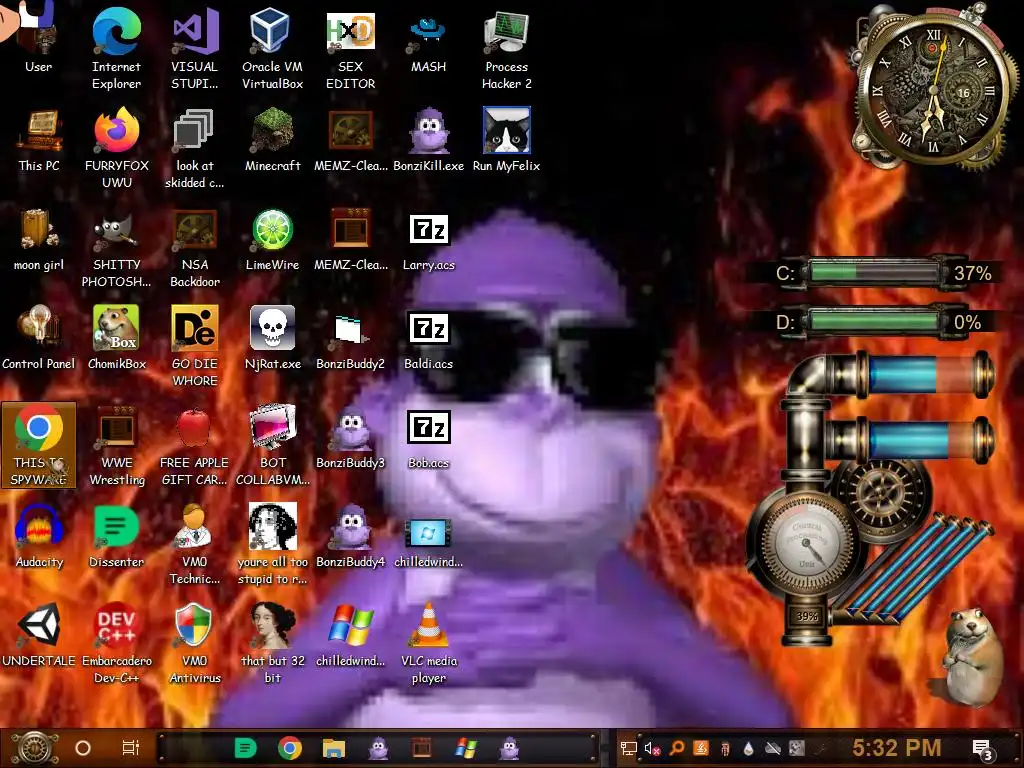Click the Run MyFelix cat icon
Viewport: 1024px width, 768px height.
pos(507,140)
